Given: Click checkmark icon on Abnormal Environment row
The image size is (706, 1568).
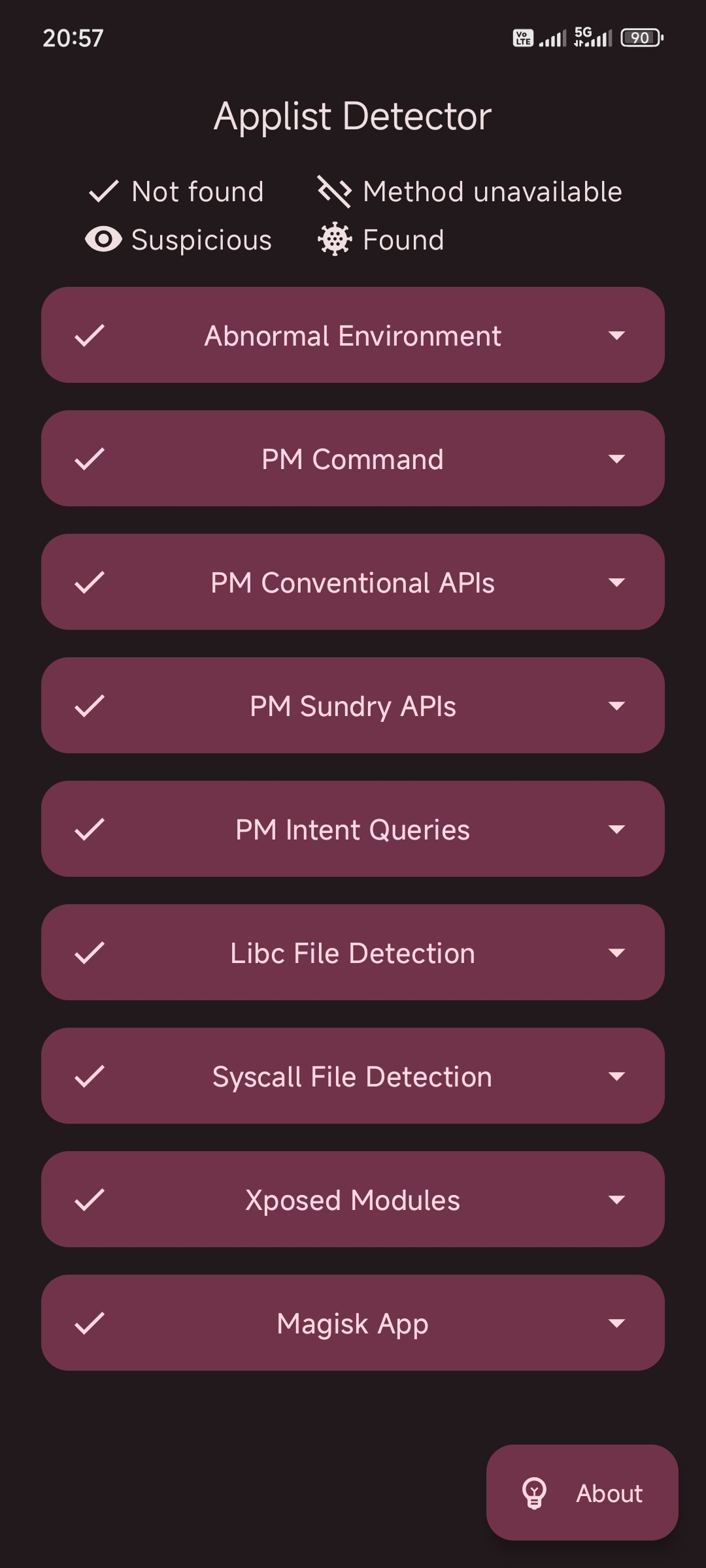Looking at the screenshot, I should tap(90, 335).
